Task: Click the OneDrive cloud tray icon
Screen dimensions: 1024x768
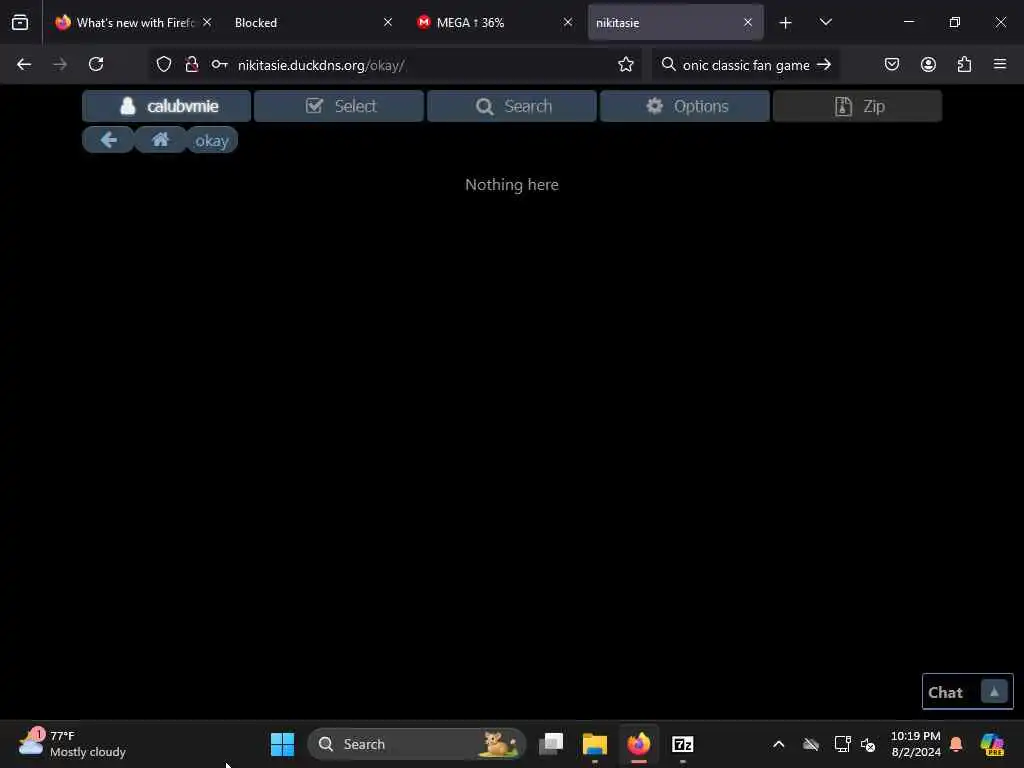Action: click(811, 744)
